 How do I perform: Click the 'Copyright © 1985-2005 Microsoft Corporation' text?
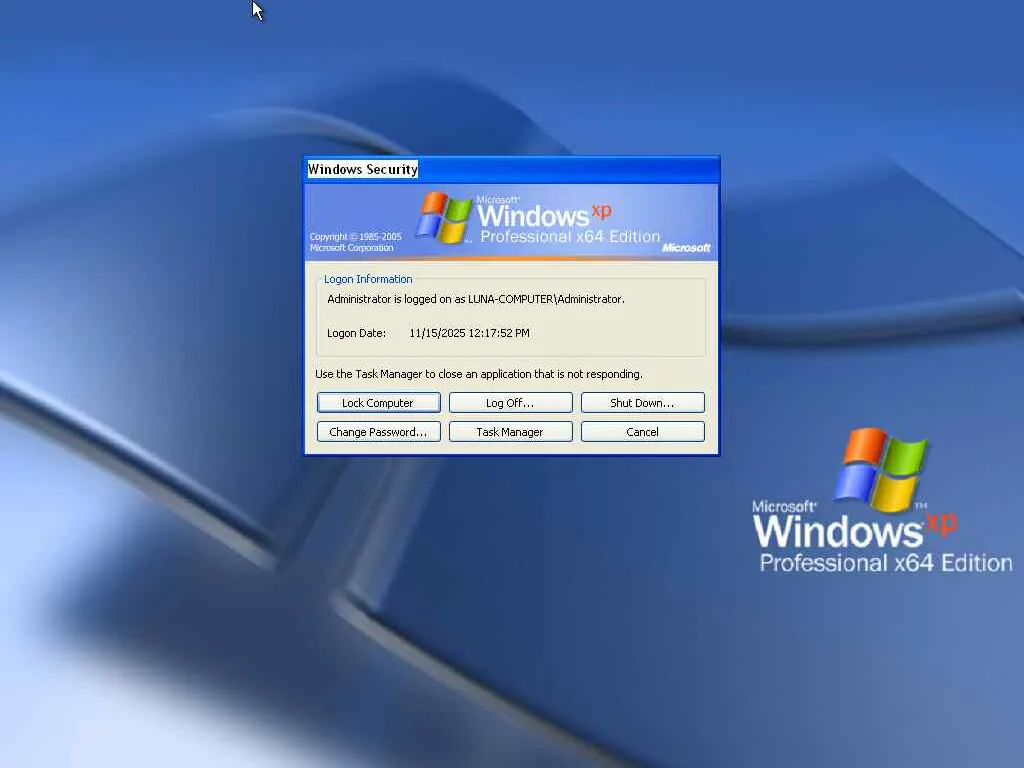click(355, 242)
